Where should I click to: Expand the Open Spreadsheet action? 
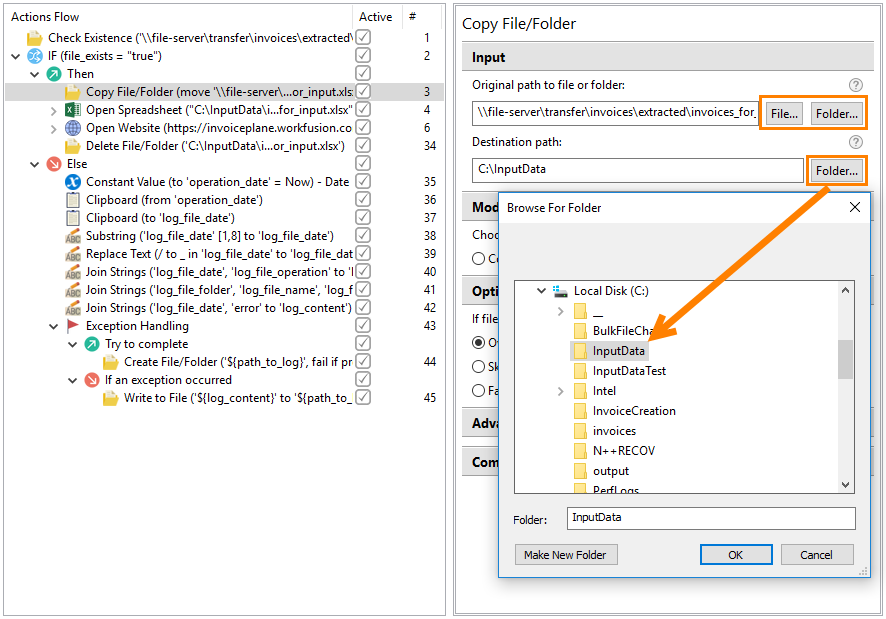point(54,111)
